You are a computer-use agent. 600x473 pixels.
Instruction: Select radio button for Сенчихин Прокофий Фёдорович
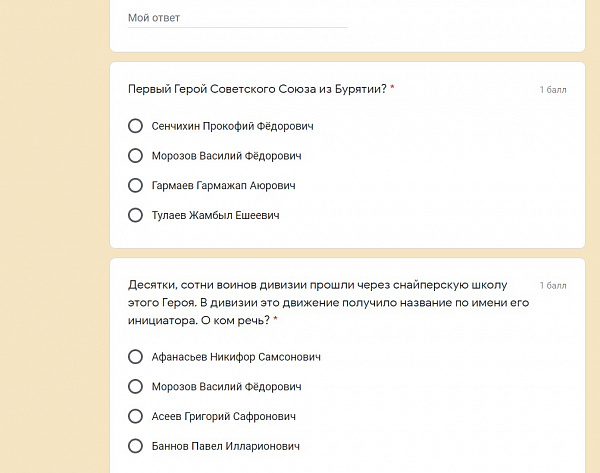click(x=136, y=126)
